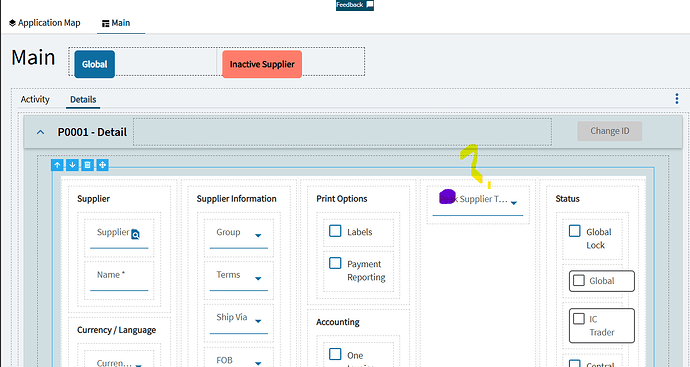Enable the Payment Reporting checkbox
The image size is (690, 367).
335,263
